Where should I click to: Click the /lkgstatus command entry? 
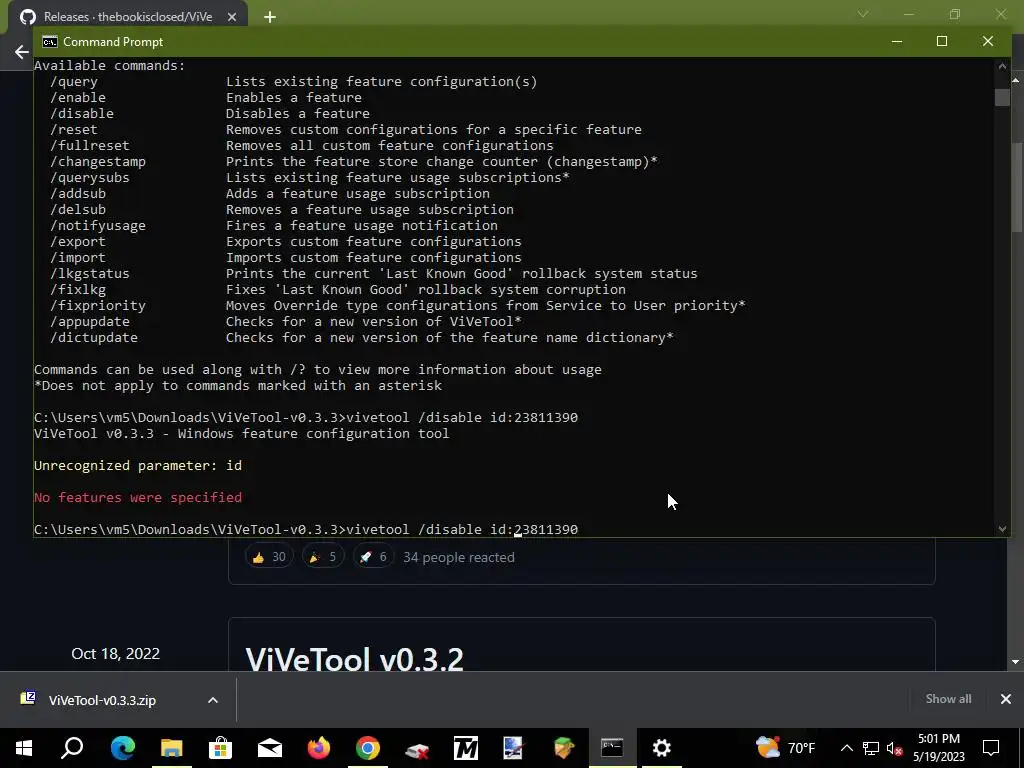[x=90, y=274]
